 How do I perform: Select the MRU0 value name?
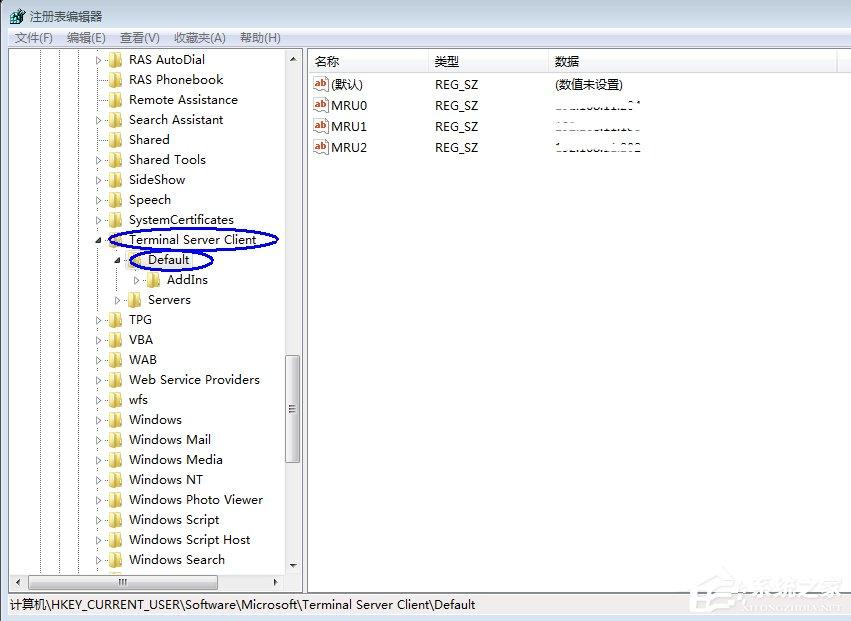point(349,105)
